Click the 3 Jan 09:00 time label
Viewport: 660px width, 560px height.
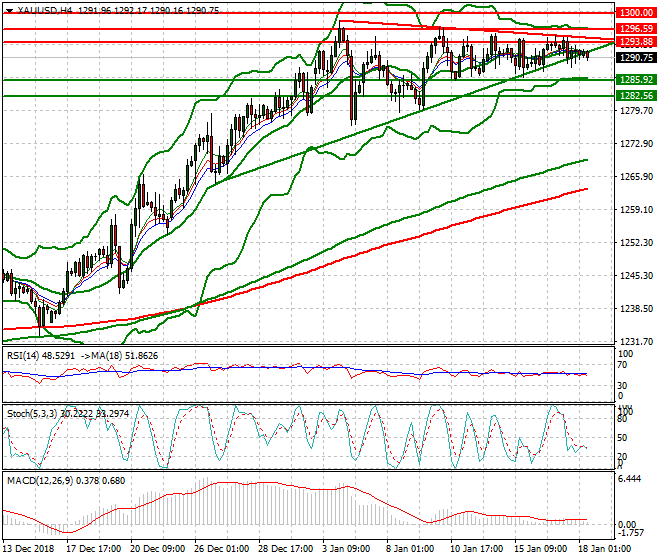tap(346, 549)
